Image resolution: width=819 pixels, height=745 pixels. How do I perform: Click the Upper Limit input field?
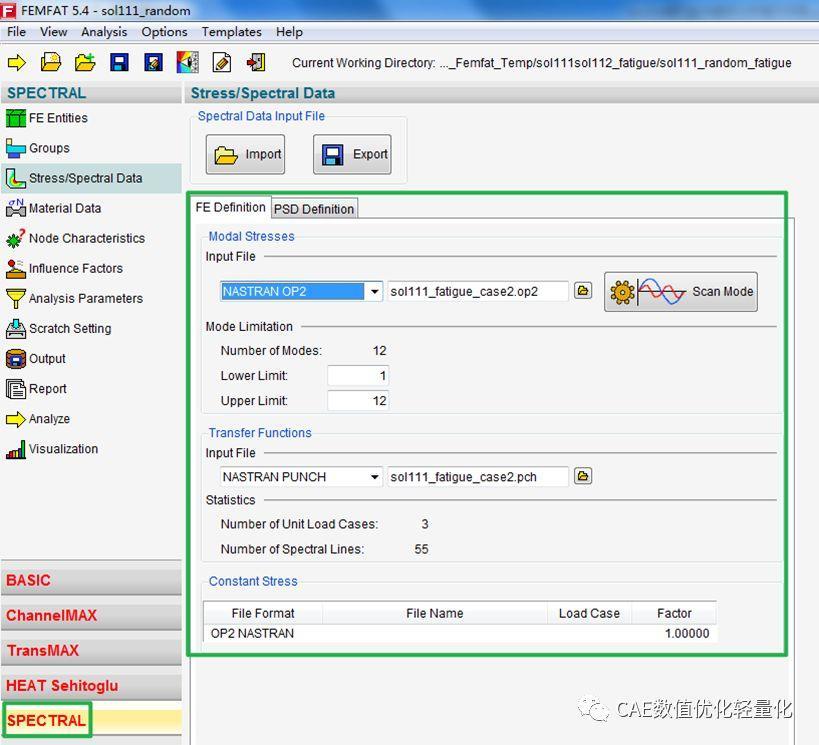(x=358, y=400)
